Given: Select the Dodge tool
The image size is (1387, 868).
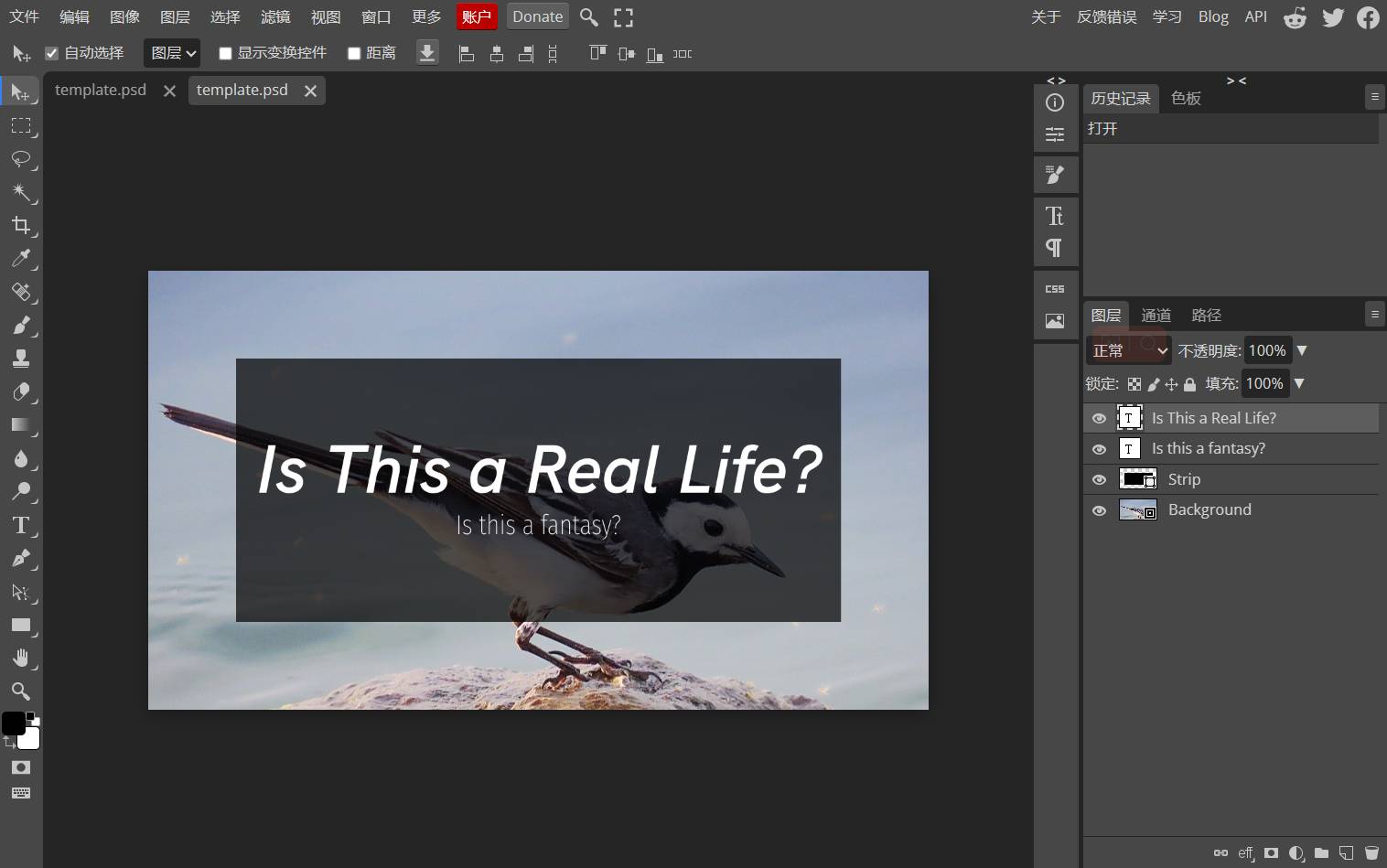Looking at the screenshot, I should click(20, 492).
